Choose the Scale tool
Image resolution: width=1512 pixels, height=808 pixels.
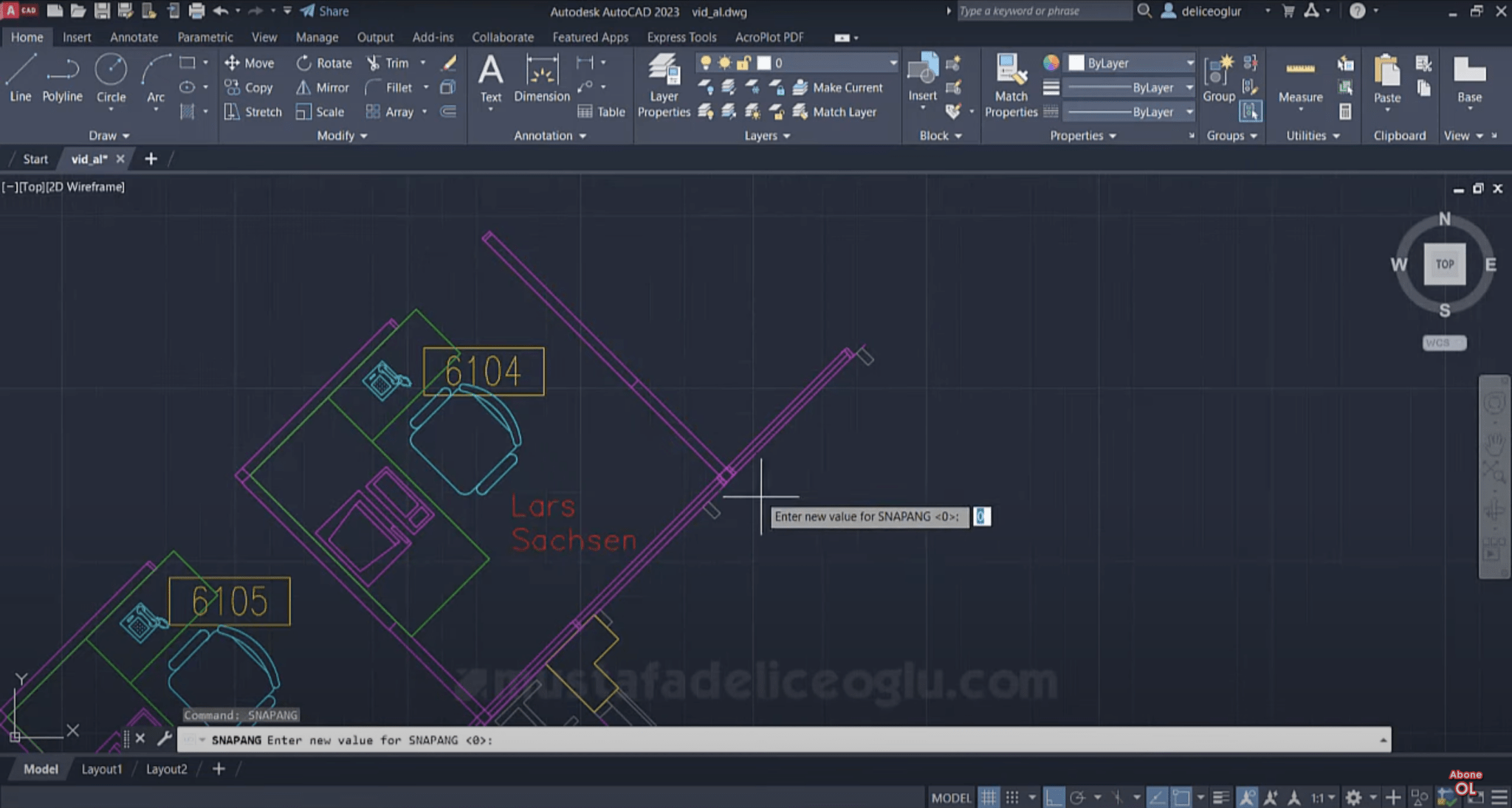pyautogui.click(x=320, y=111)
